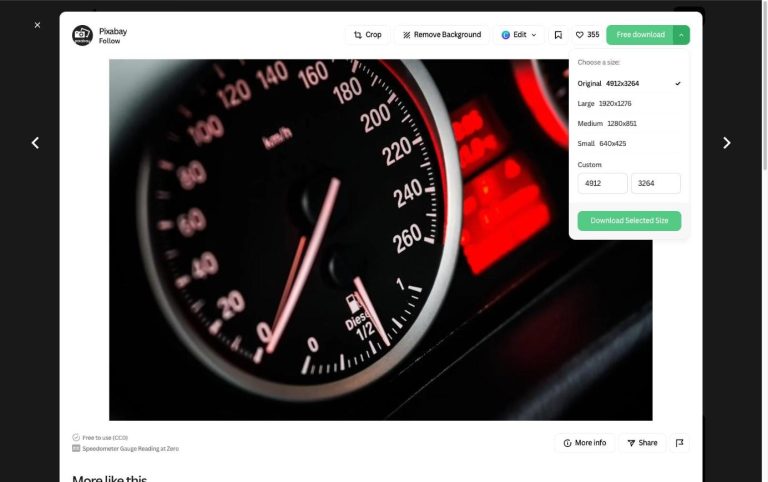Go to the next photo arrow
Viewport: 768px width, 482px height.
tap(726, 143)
